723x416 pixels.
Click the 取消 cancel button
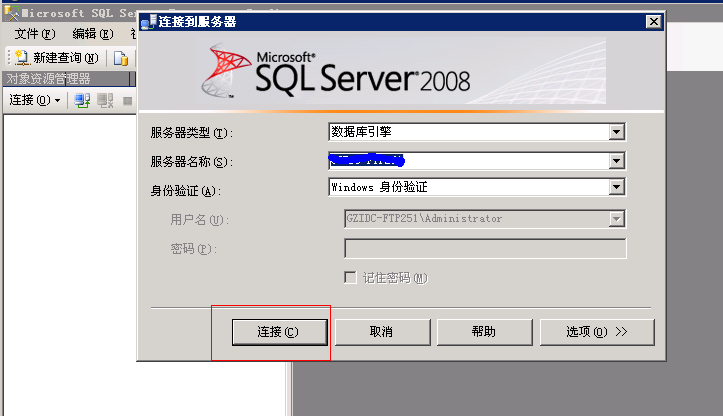pos(382,332)
